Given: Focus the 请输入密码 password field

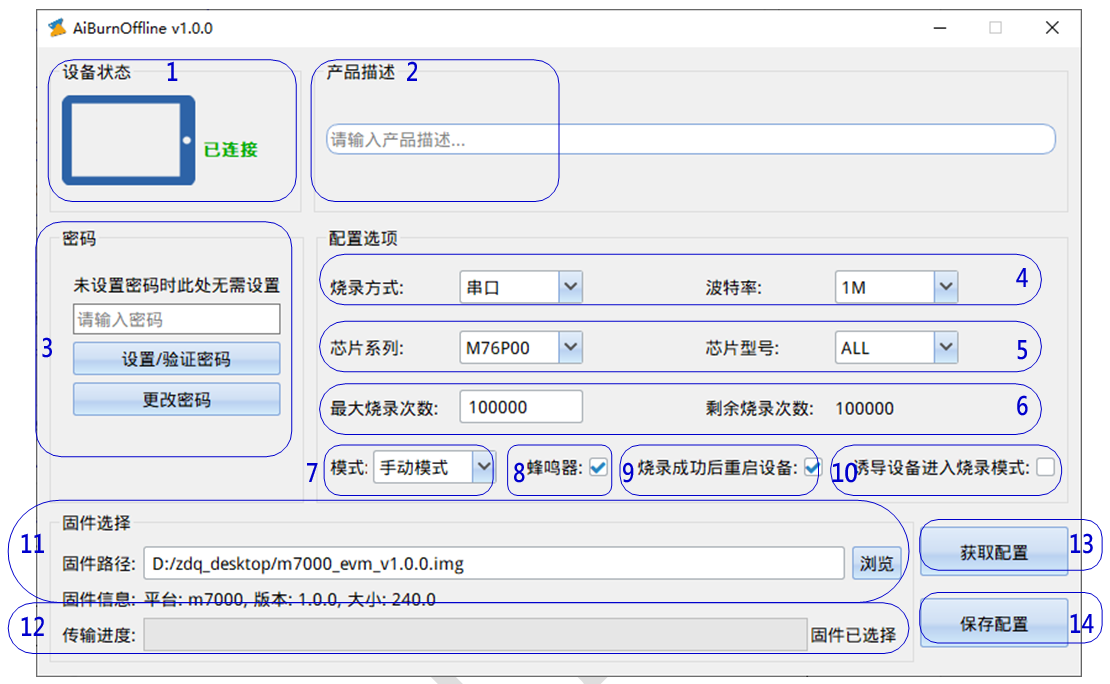Looking at the screenshot, I should click(176, 320).
